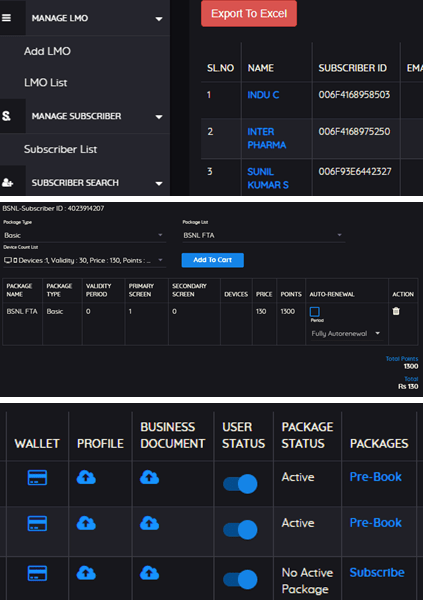
Task: Open wallet in the Subscribe row
Action: tap(37, 573)
